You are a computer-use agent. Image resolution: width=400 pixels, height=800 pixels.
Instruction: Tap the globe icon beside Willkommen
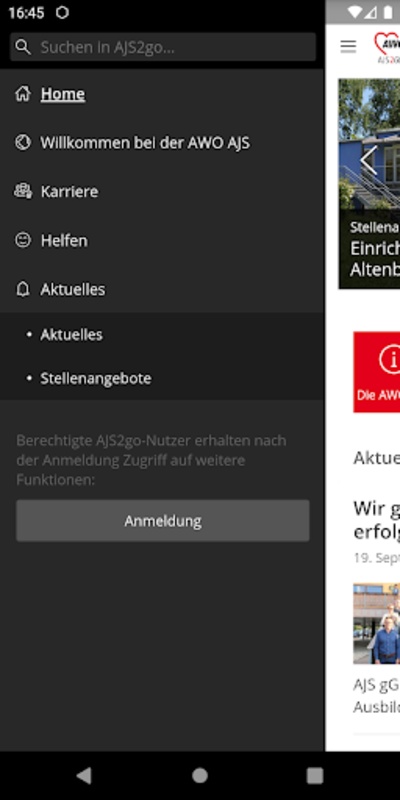click(x=22, y=143)
